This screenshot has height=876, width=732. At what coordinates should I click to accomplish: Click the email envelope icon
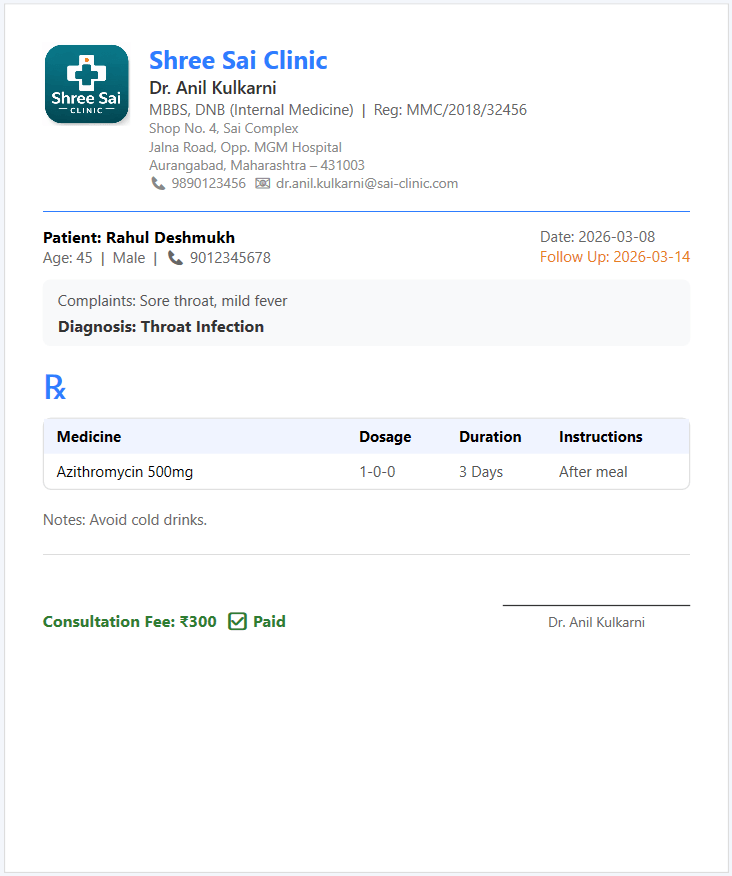[263, 184]
